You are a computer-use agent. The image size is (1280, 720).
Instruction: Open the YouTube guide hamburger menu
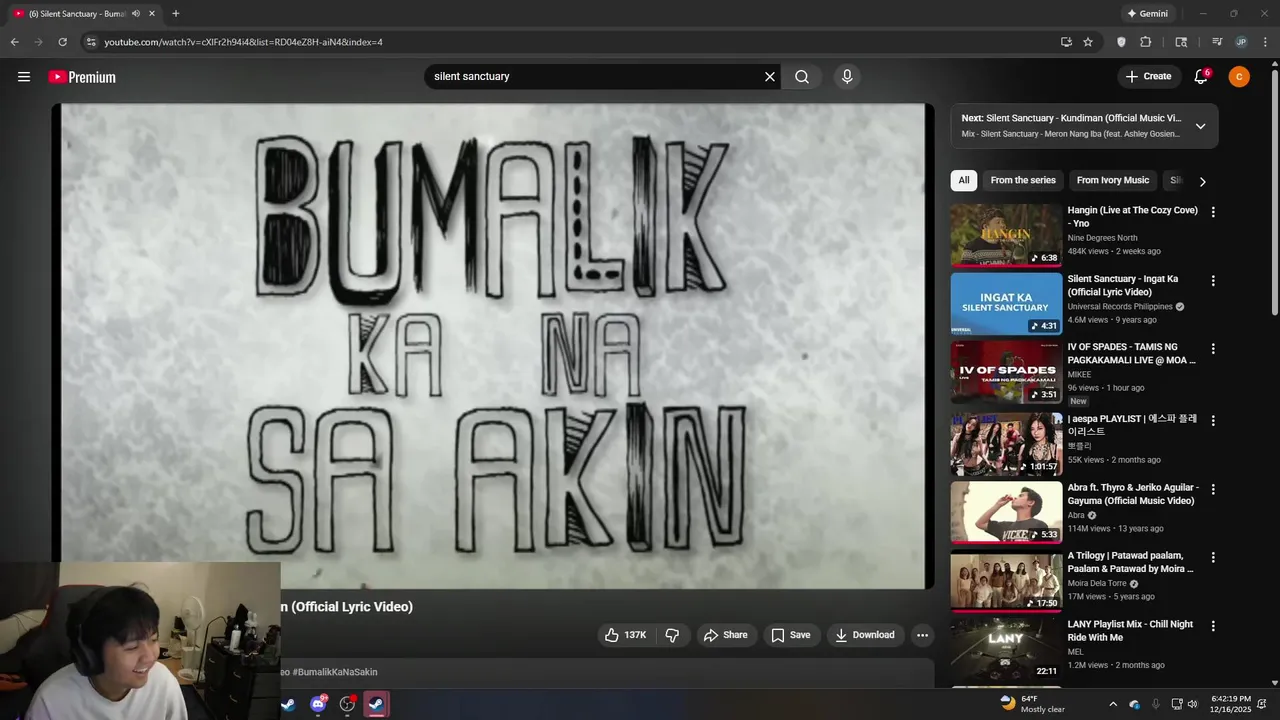(x=24, y=77)
